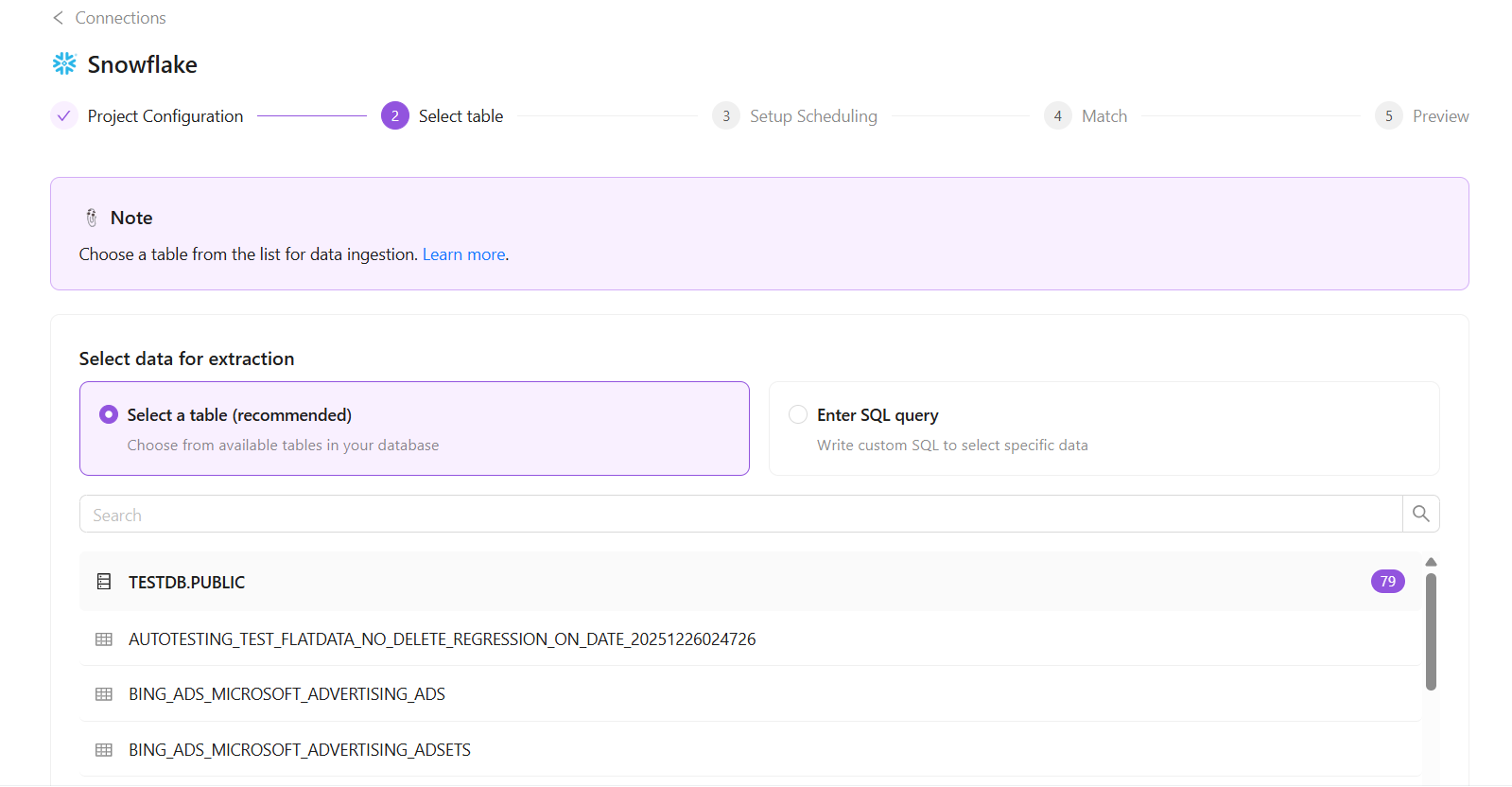
Task: Select the BING_ADS_MICROSOFT_ADVERTISING_ADSETS table
Action: 300,750
